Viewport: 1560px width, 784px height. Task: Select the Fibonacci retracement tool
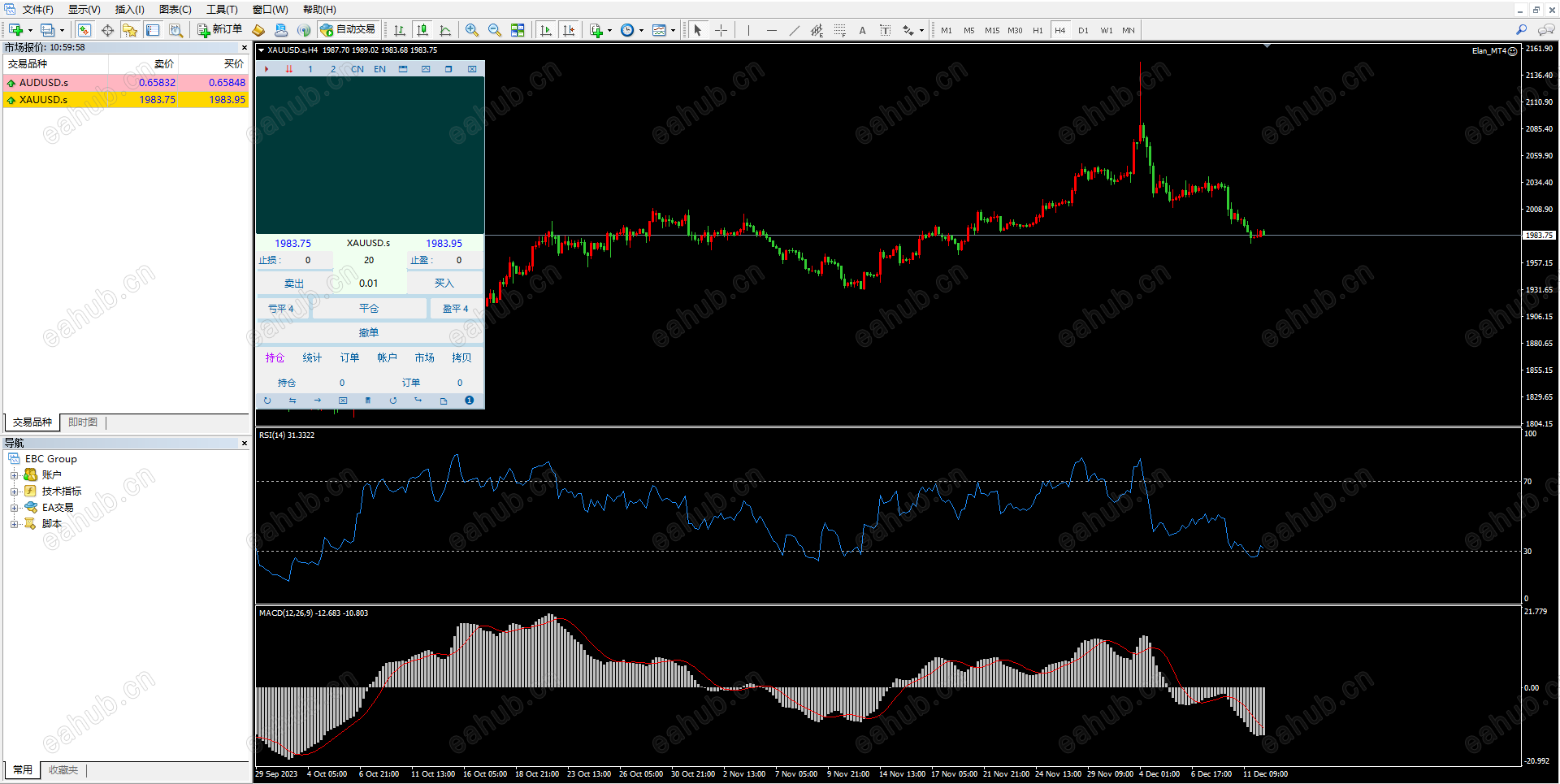[x=839, y=30]
